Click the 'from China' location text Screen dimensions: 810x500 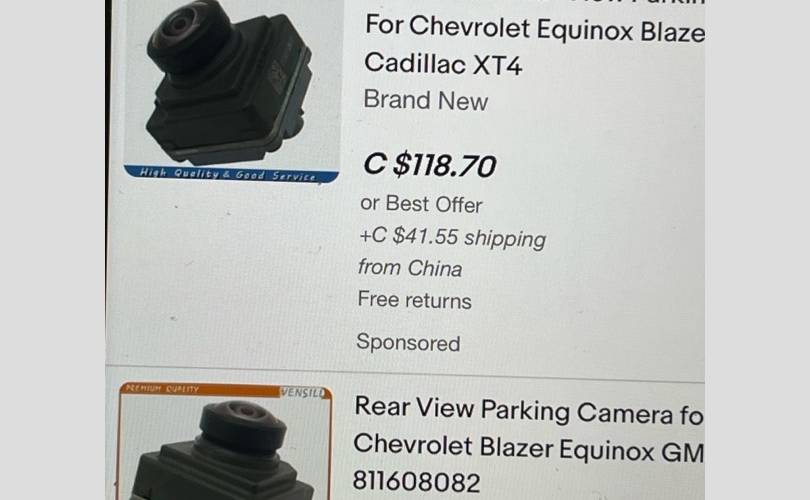[x=410, y=268]
